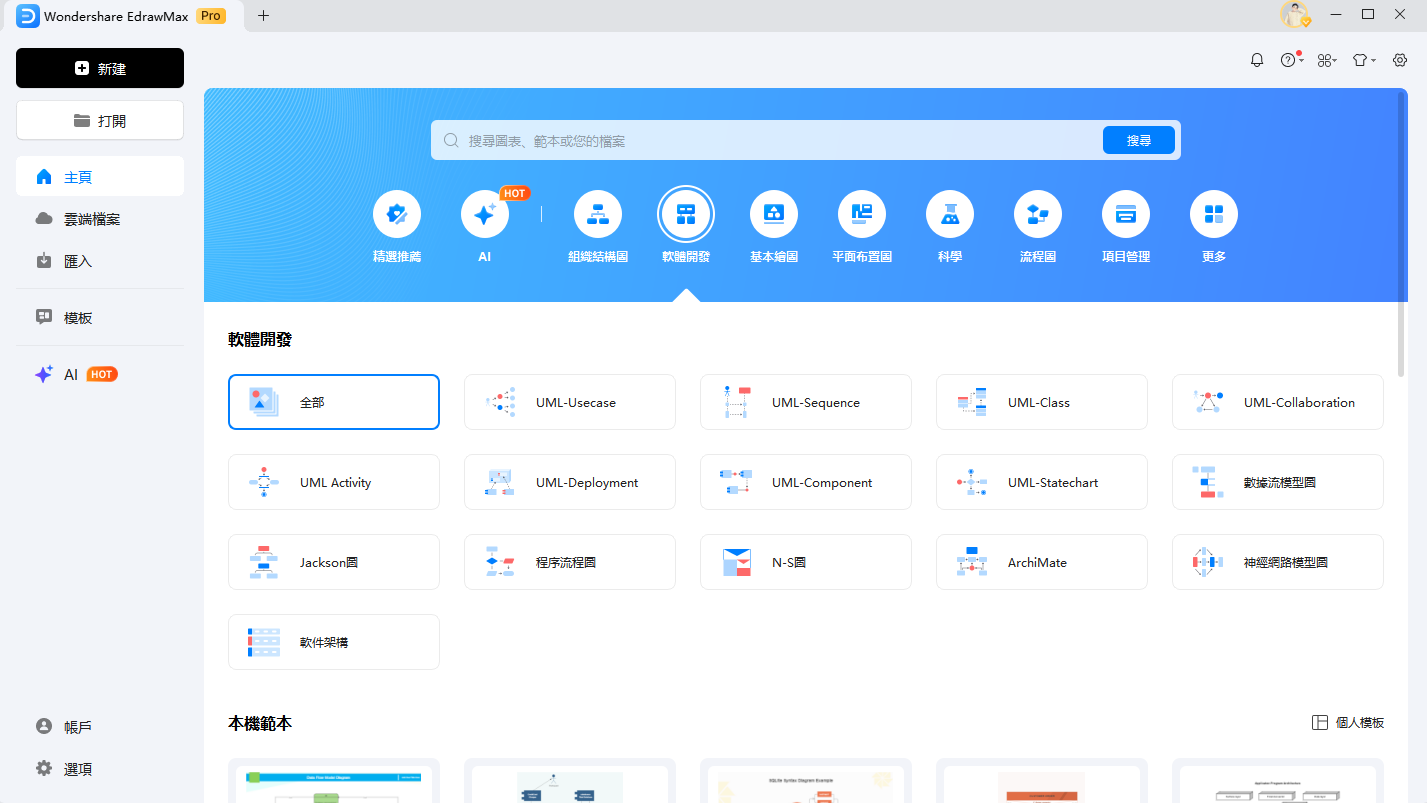Choose the 流程圖 category icon
The width and height of the screenshot is (1427, 803).
pyautogui.click(x=1038, y=214)
